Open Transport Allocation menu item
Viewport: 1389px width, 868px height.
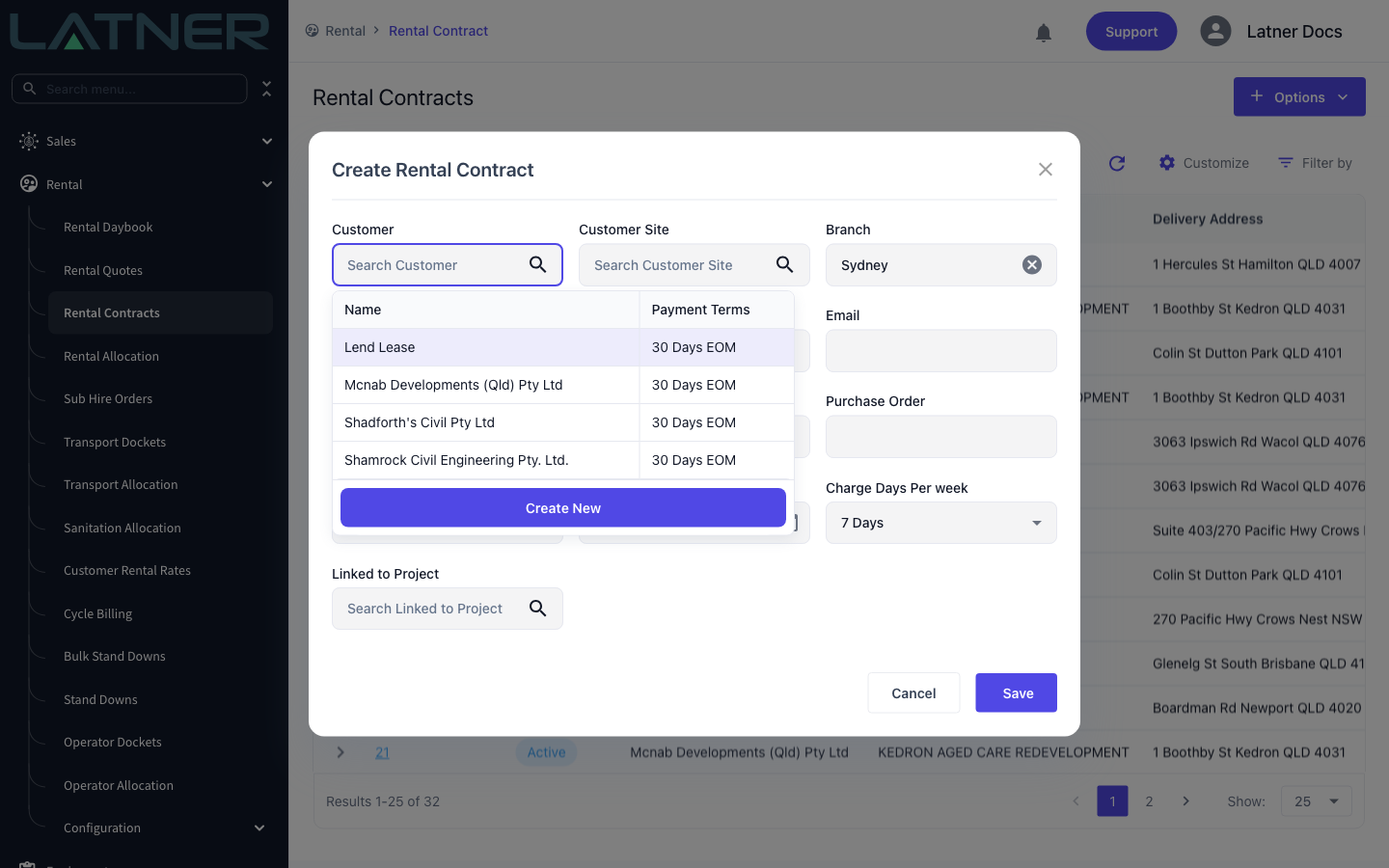[121, 485]
